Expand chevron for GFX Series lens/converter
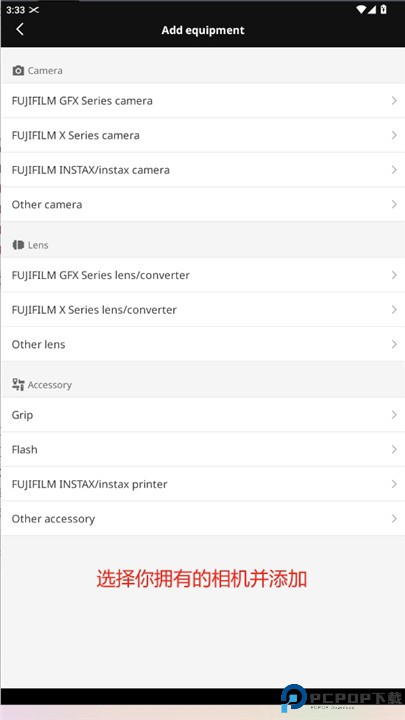Viewport: 405px width, 720px height. (394, 275)
